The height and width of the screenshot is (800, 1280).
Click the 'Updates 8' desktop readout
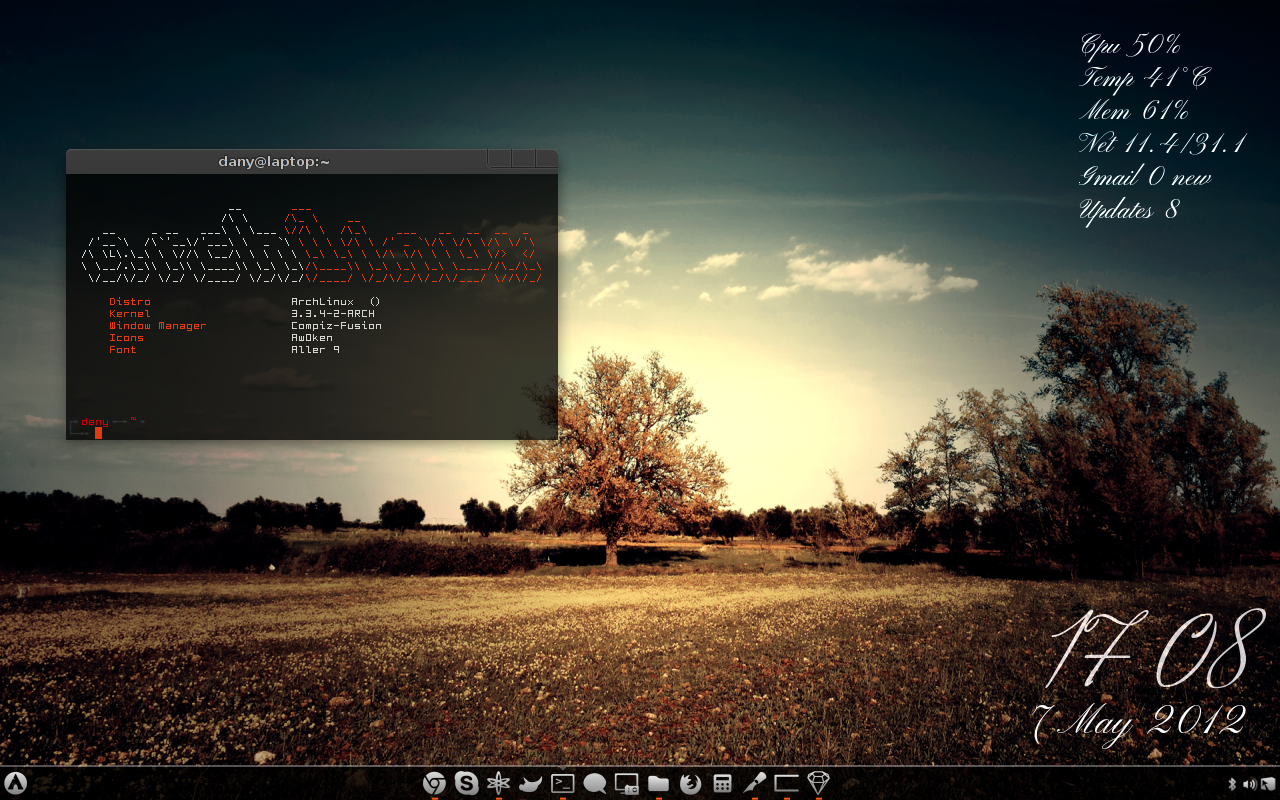(x=1130, y=210)
